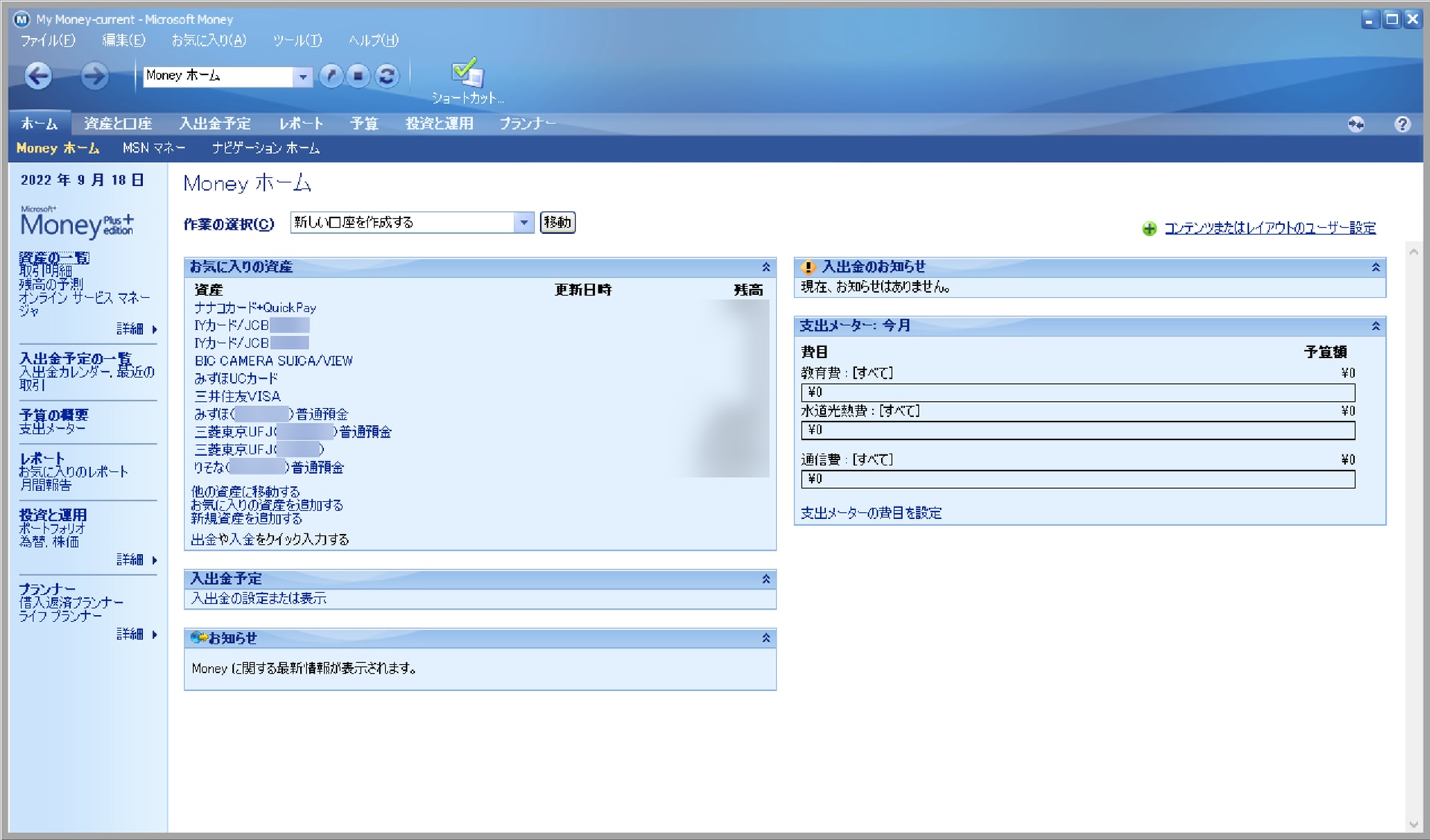This screenshot has height=840, width=1430.
Task: Switch to the レポート tab
Action: 301,124
